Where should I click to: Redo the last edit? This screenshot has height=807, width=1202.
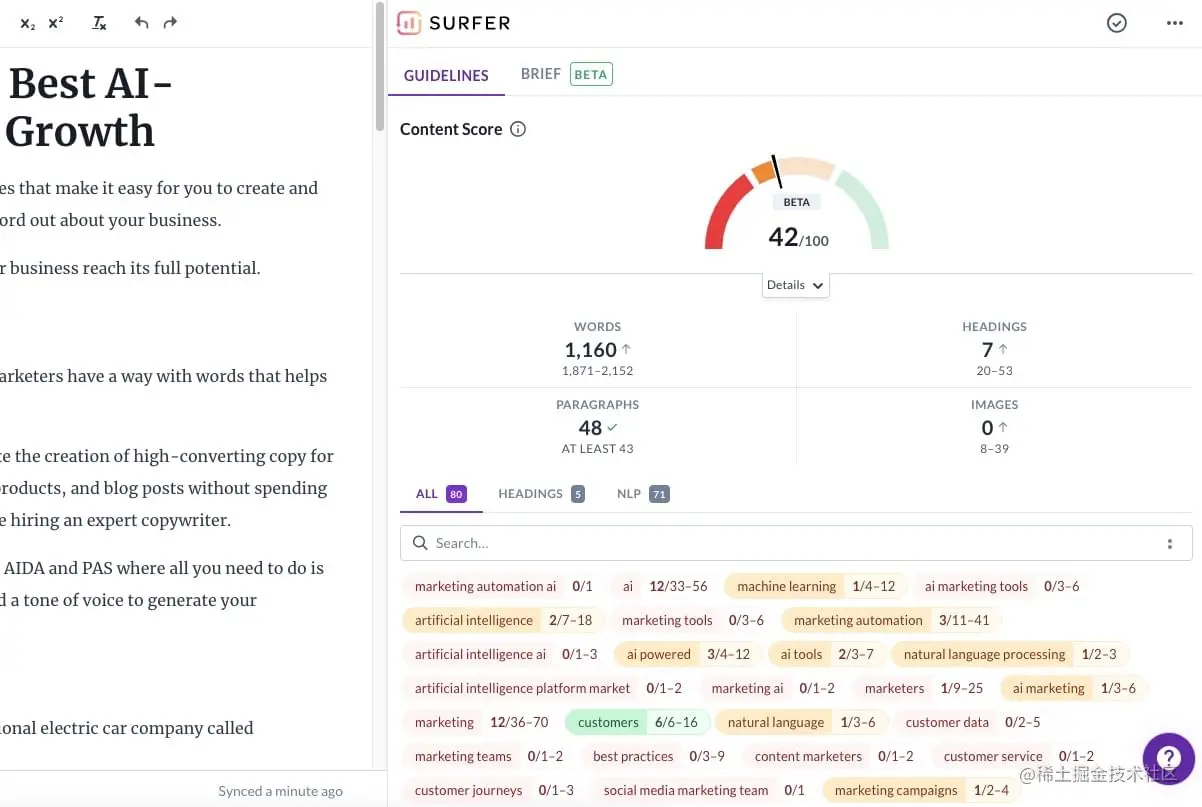170,22
